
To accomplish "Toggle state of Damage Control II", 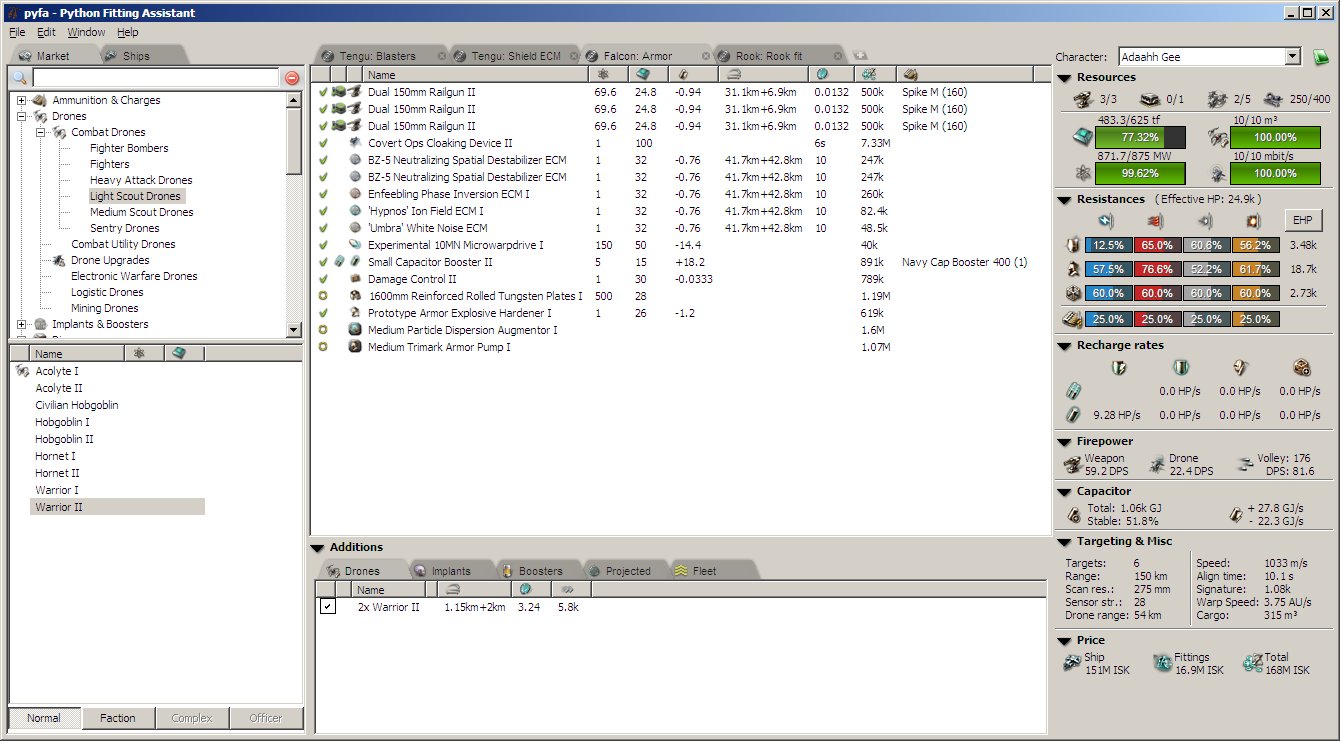I will (x=323, y=279).
